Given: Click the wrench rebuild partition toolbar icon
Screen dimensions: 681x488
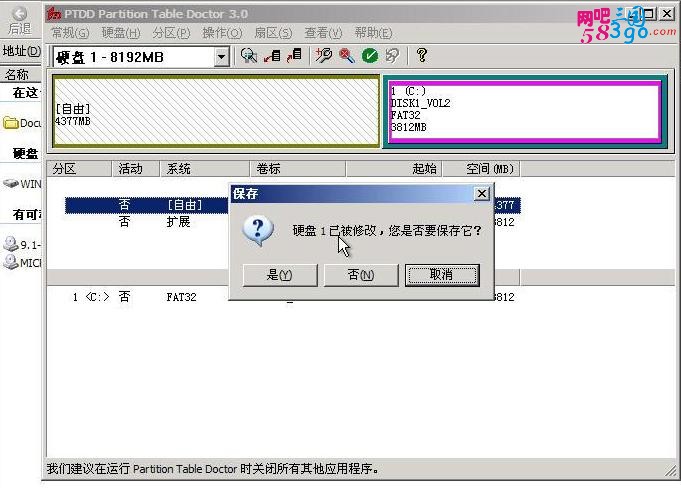Looking at the screenshot, I should [324, 56].
